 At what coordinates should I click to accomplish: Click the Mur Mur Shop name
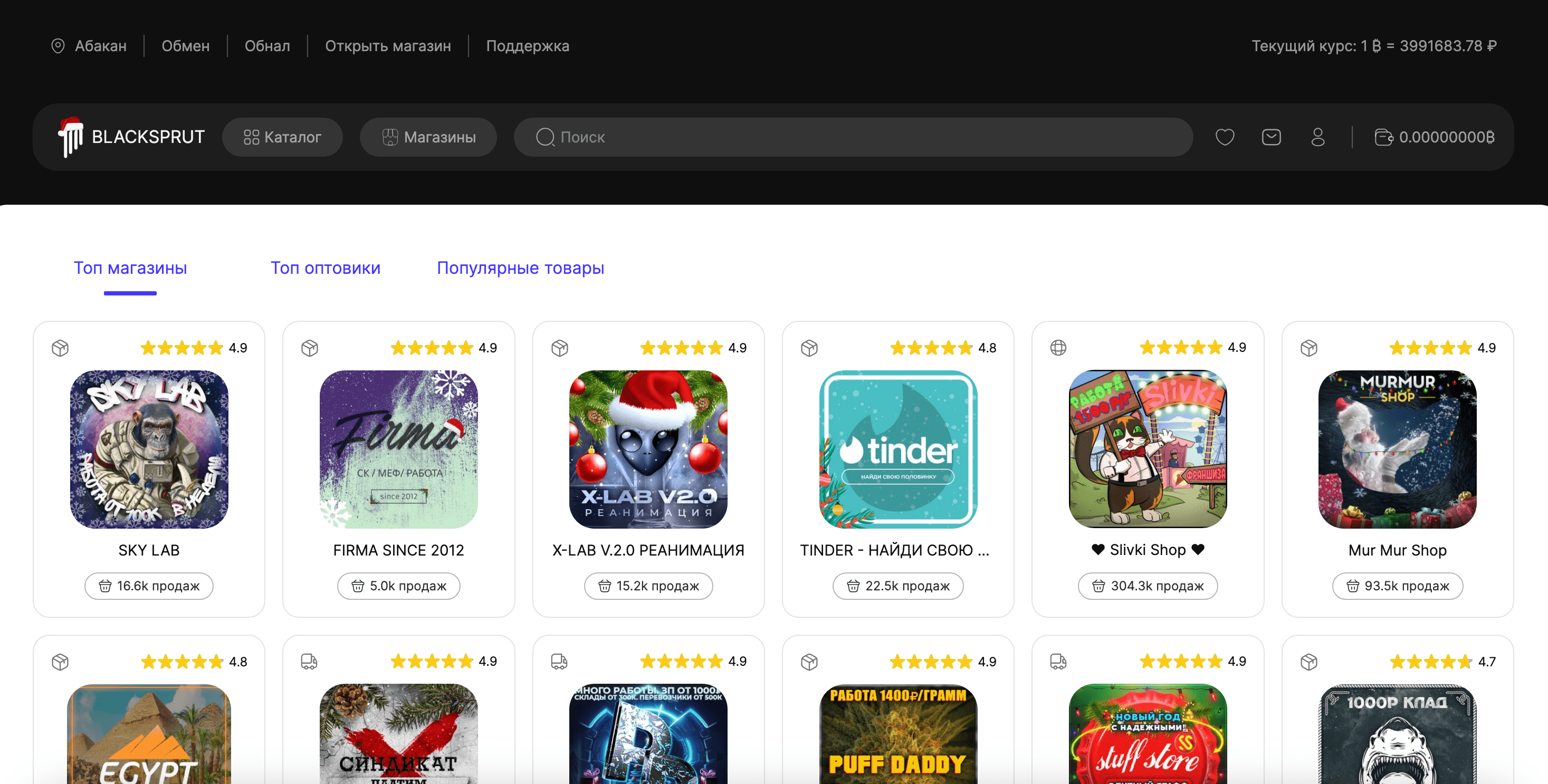(1398, 550)
